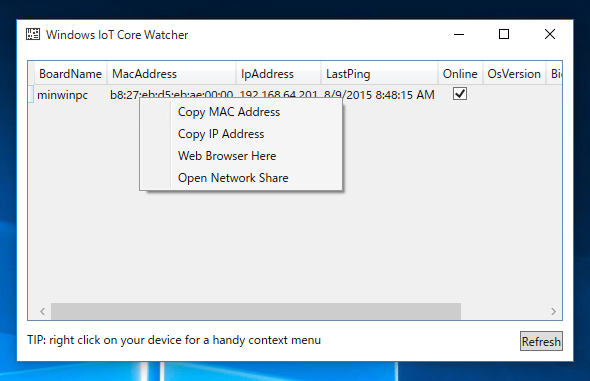Click the Windows IoT Core Watcher title icon
The height and width of the screenshot is (381, 590).
[x=33, y=34]
